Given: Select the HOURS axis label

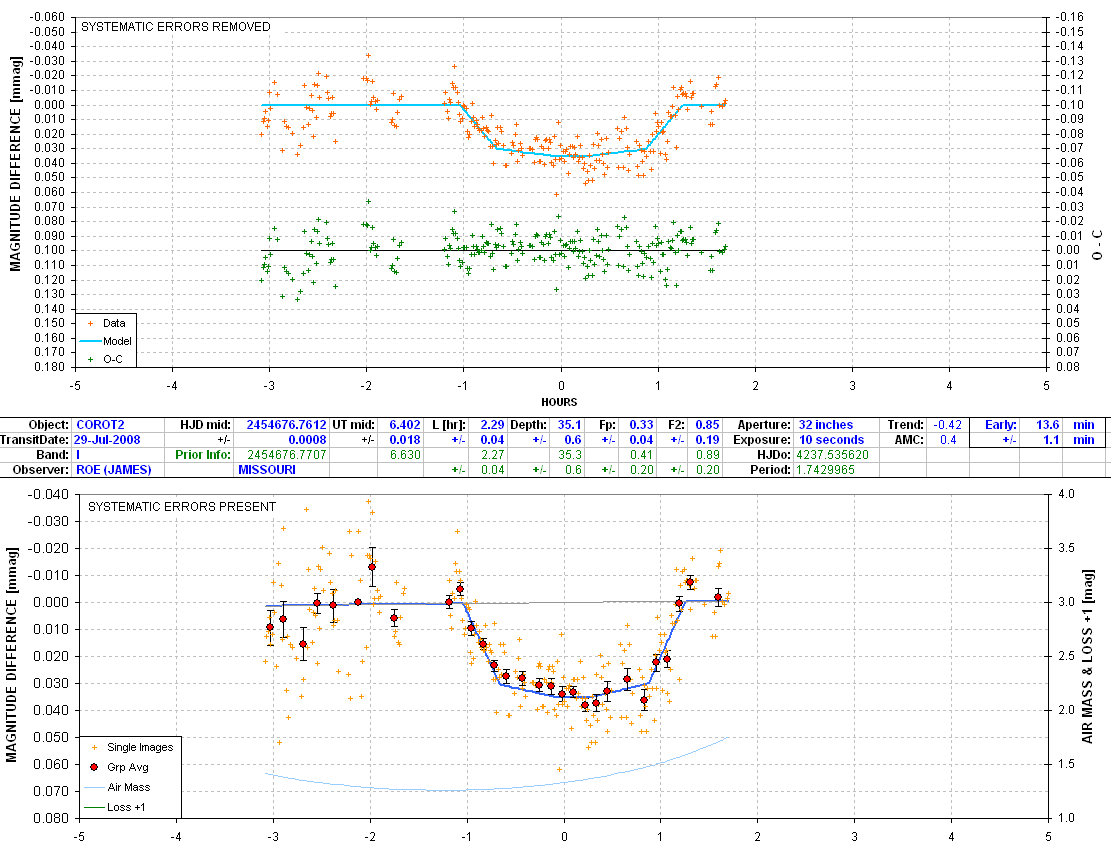Looking at the screenshot, I should (559, 402).
